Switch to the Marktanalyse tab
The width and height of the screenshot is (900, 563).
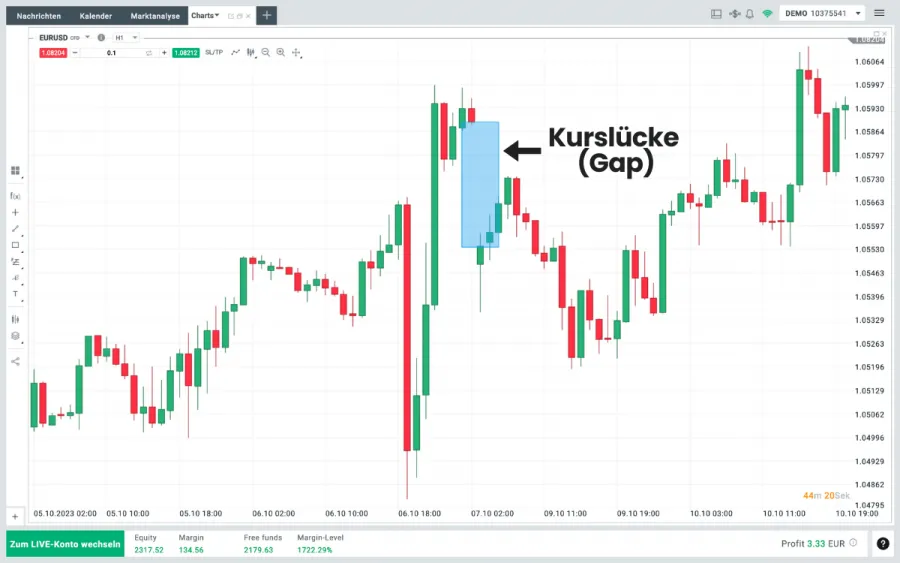[x=155, y=16]
